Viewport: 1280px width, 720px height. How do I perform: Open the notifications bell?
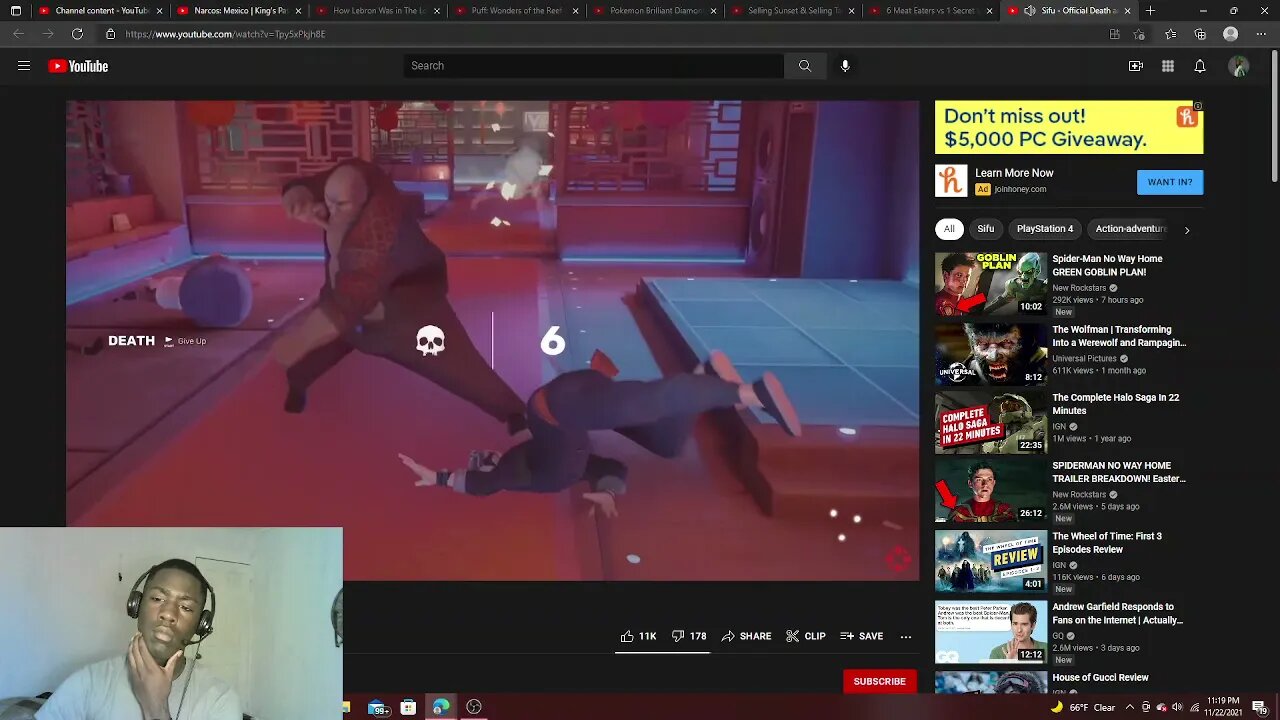pyautogui.click(x=1200, y=66)
